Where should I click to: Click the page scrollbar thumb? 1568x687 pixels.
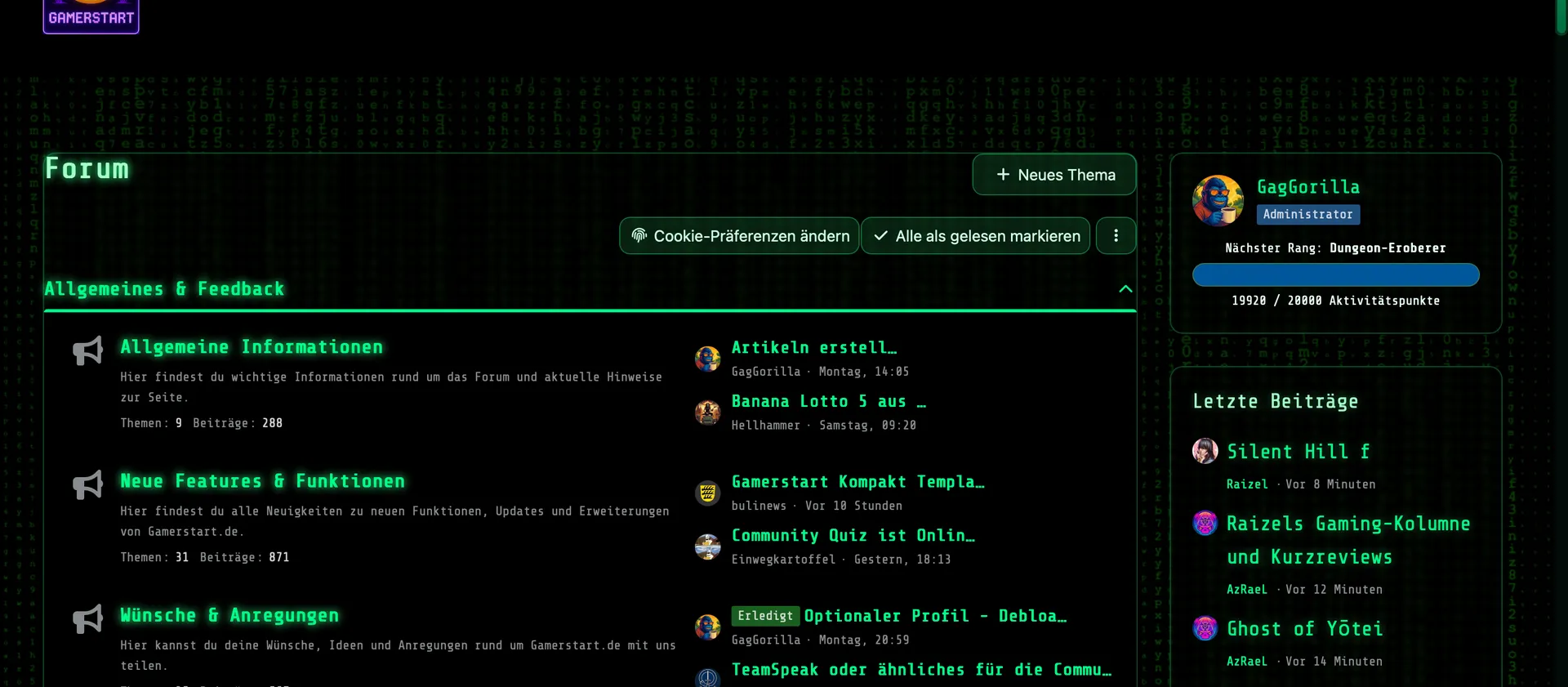click(x=1561, y=16)
